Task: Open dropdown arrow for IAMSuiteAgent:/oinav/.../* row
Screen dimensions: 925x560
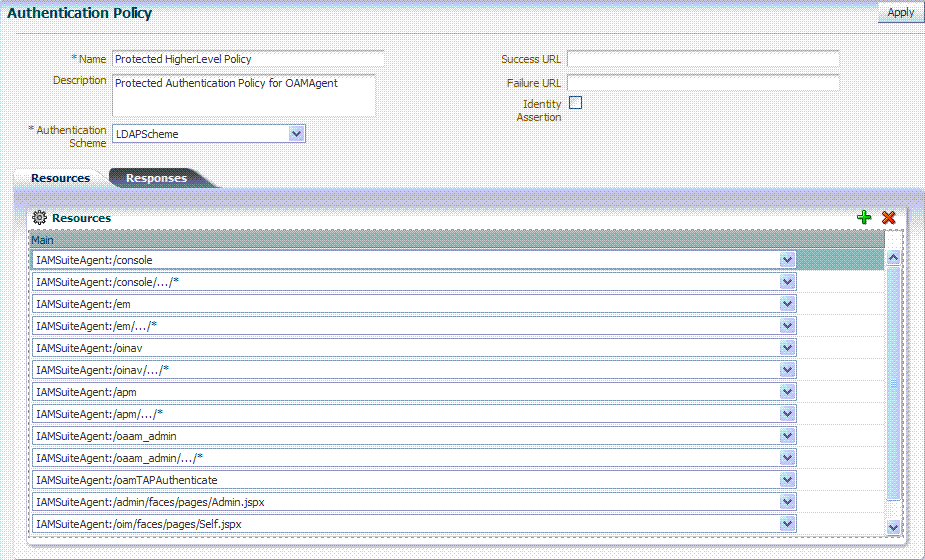Action: [787, 370]
